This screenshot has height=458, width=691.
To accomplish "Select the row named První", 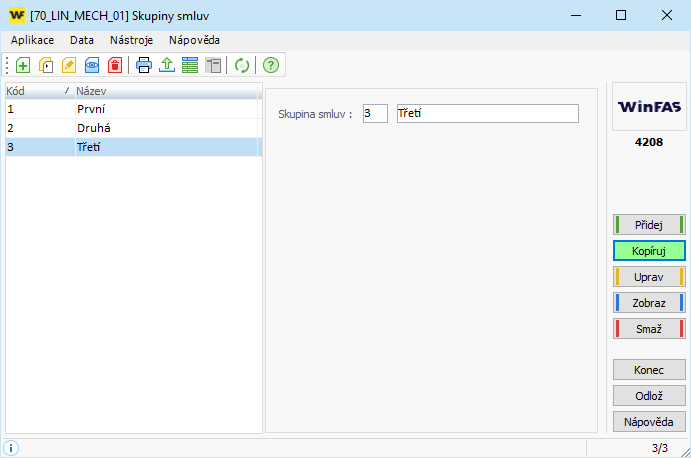I will [134, 109].
